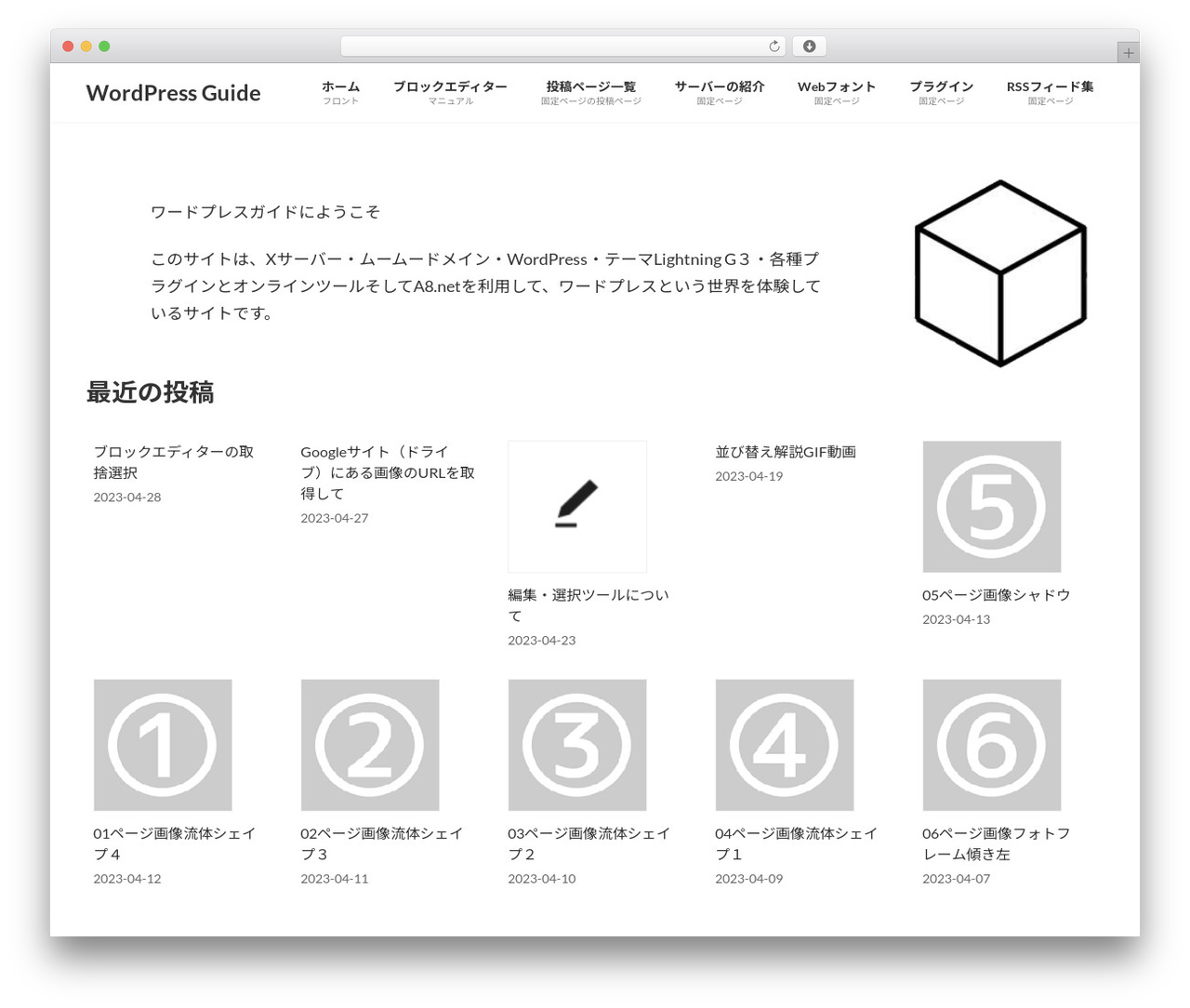Click the date 2023-04-13
The height and width of the screenshot is (1008, 1190).
coord(957,619)
